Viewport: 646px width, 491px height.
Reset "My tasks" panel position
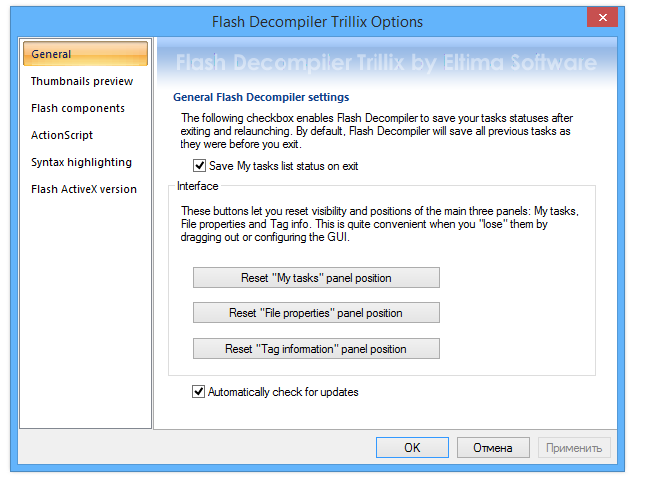[316, 278]
